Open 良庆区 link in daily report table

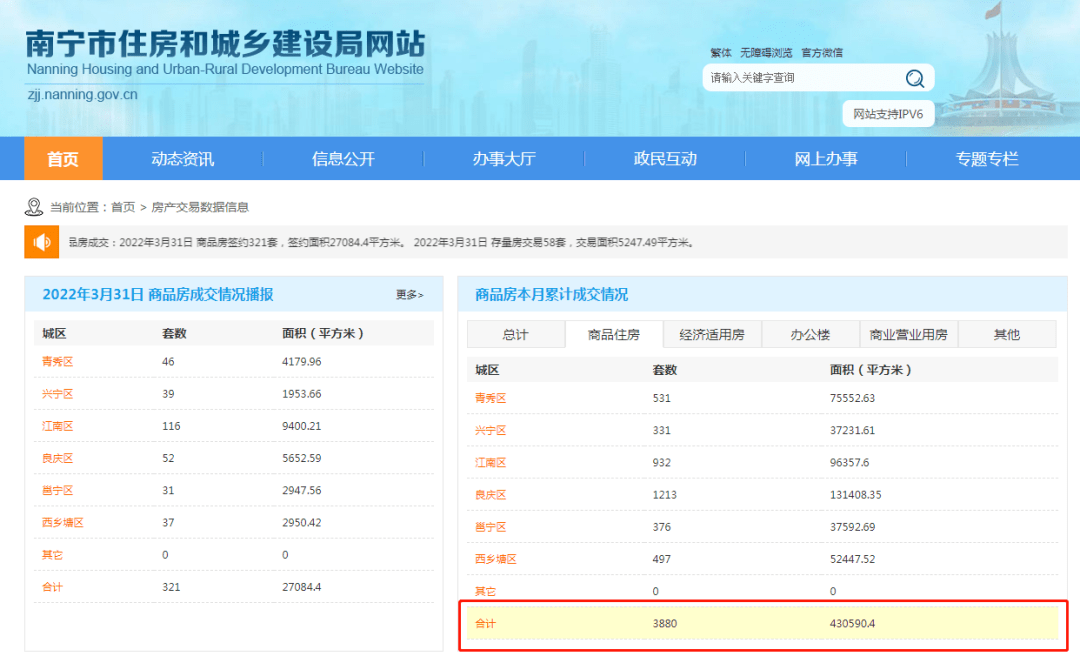coord(58,458)
